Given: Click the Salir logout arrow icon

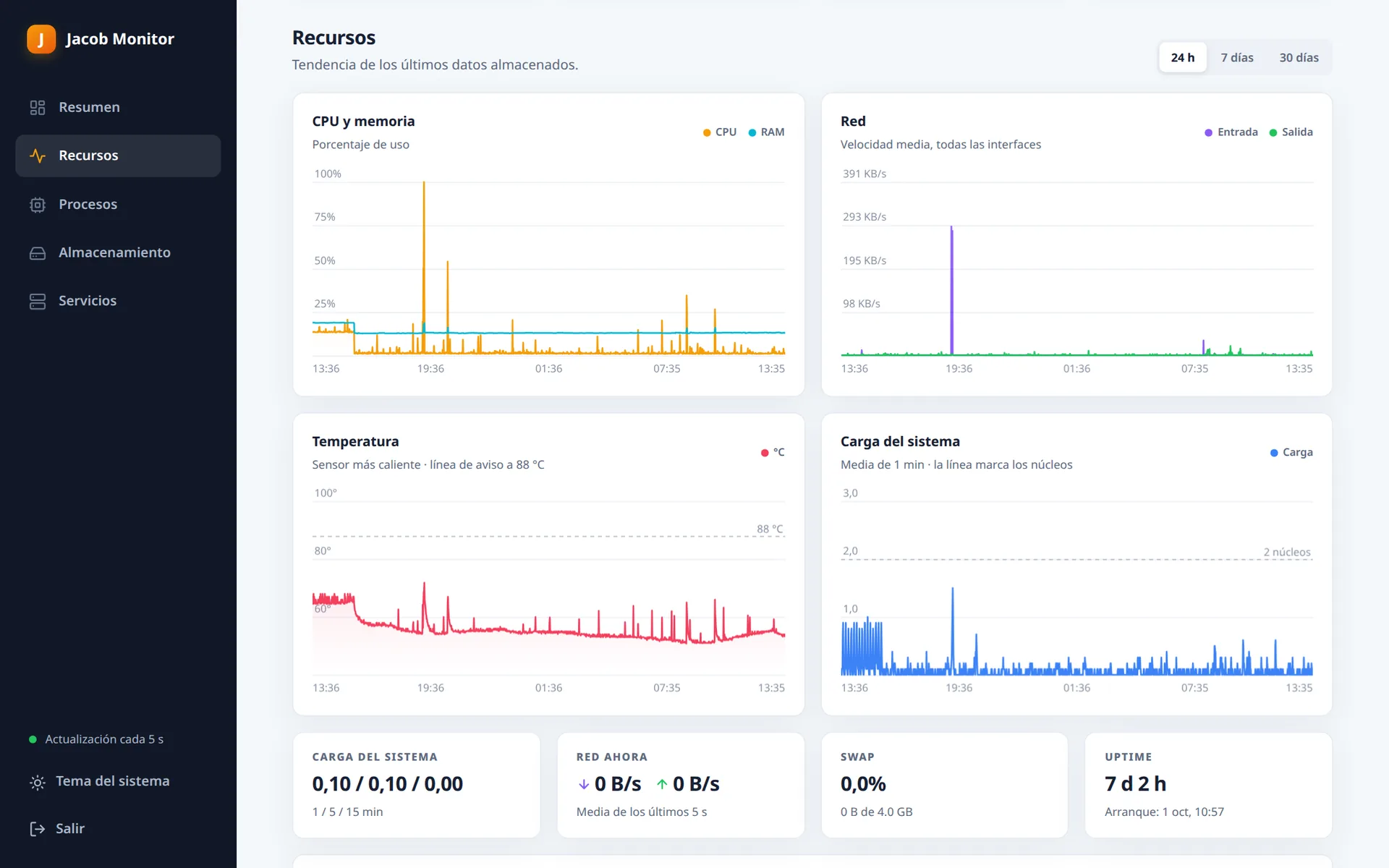Looking at the screenshot, I should point(38,829).
